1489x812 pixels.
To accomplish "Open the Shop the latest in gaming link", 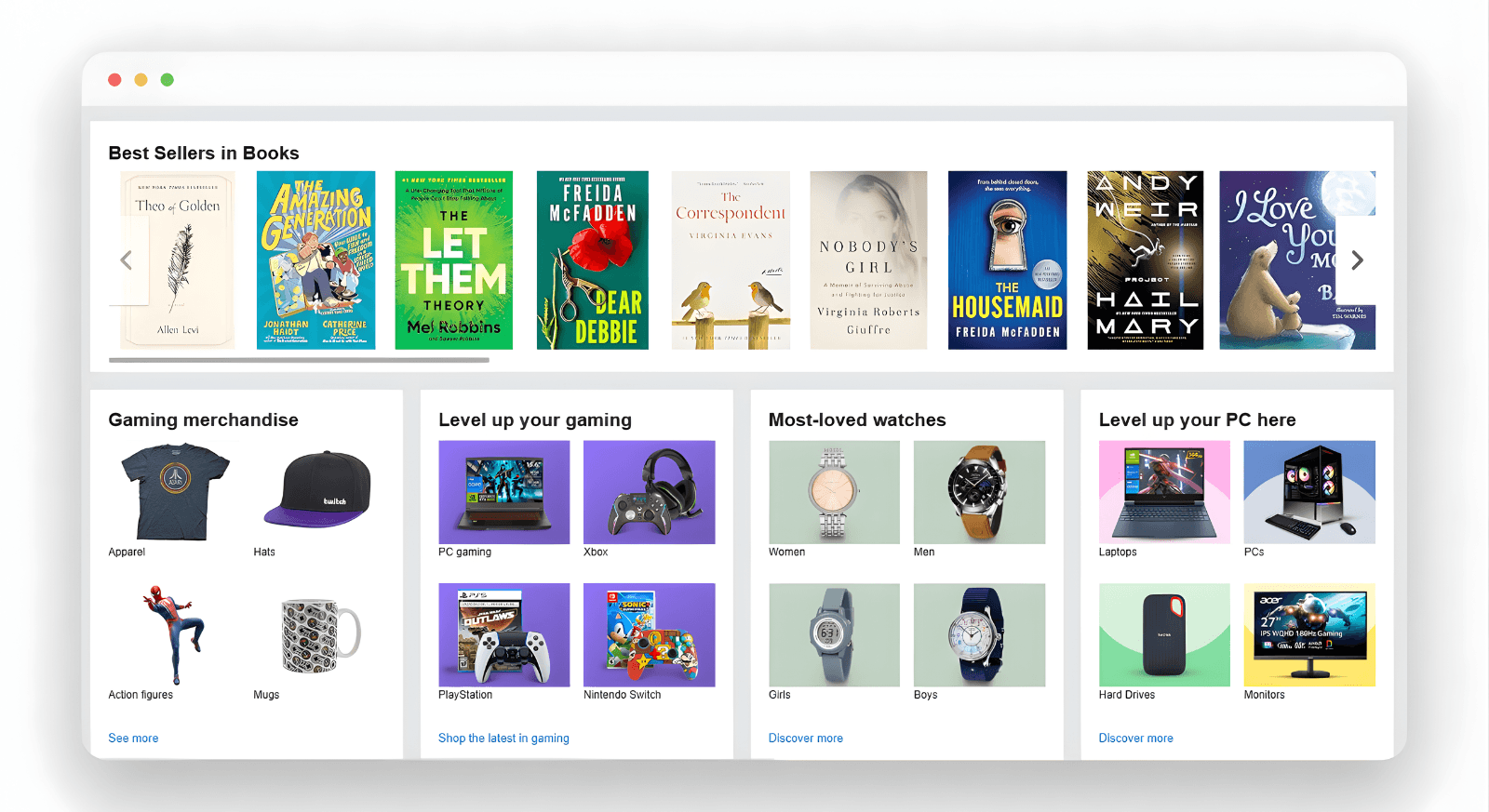I will (x=503, y=738).
